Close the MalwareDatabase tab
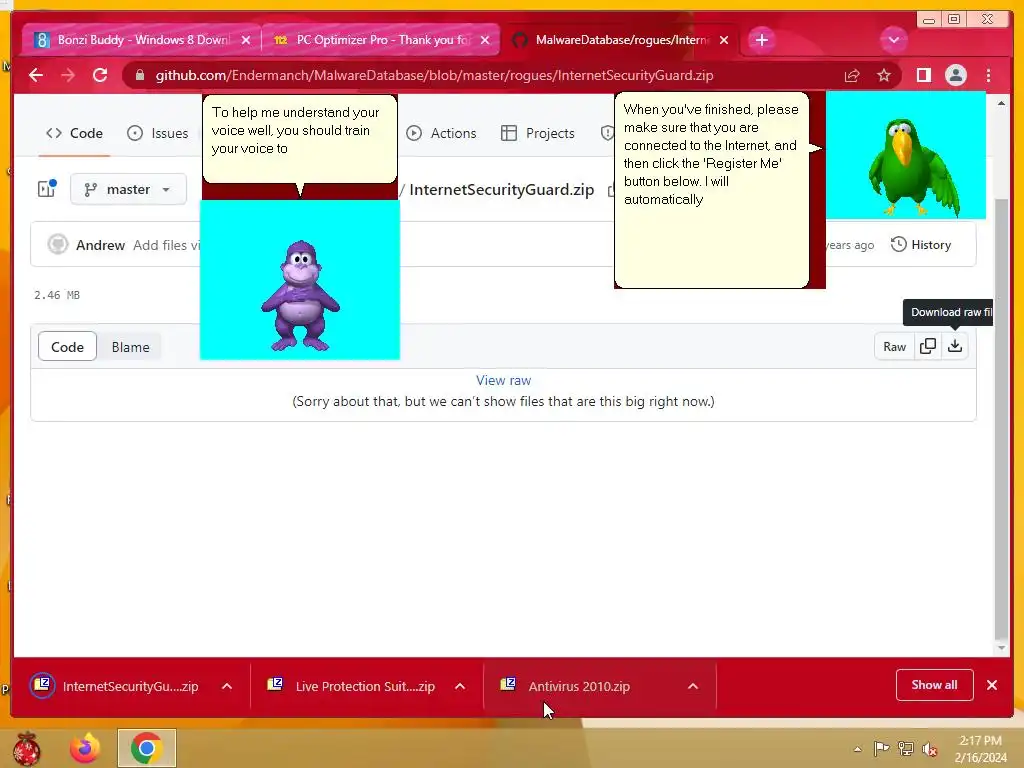This screenshot has width=1024, height=768. 724,40
